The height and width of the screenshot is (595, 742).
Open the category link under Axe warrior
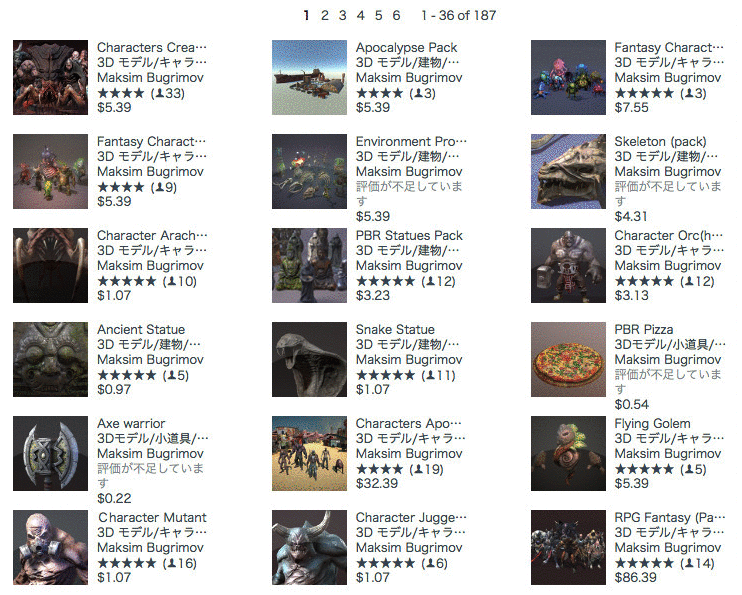pyautogui.click(x=152, y=438)
